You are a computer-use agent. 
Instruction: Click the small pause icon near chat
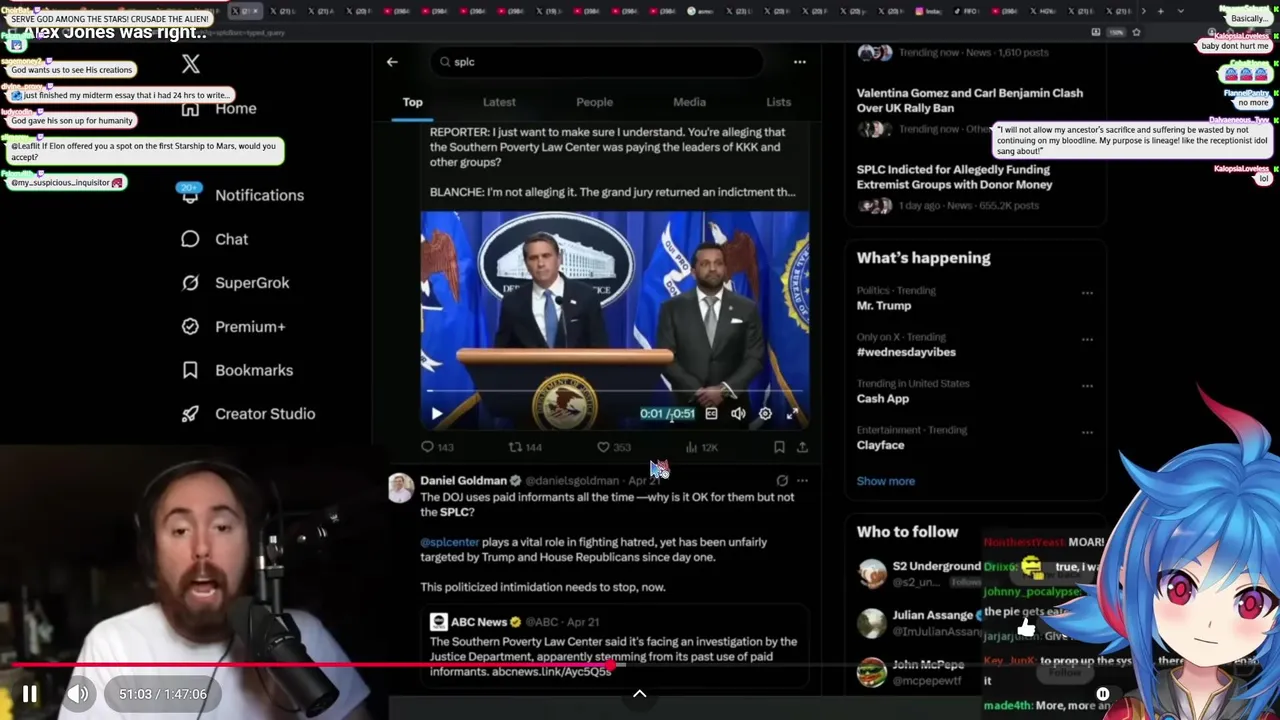pyautogui.click(x=1103, y=694)
